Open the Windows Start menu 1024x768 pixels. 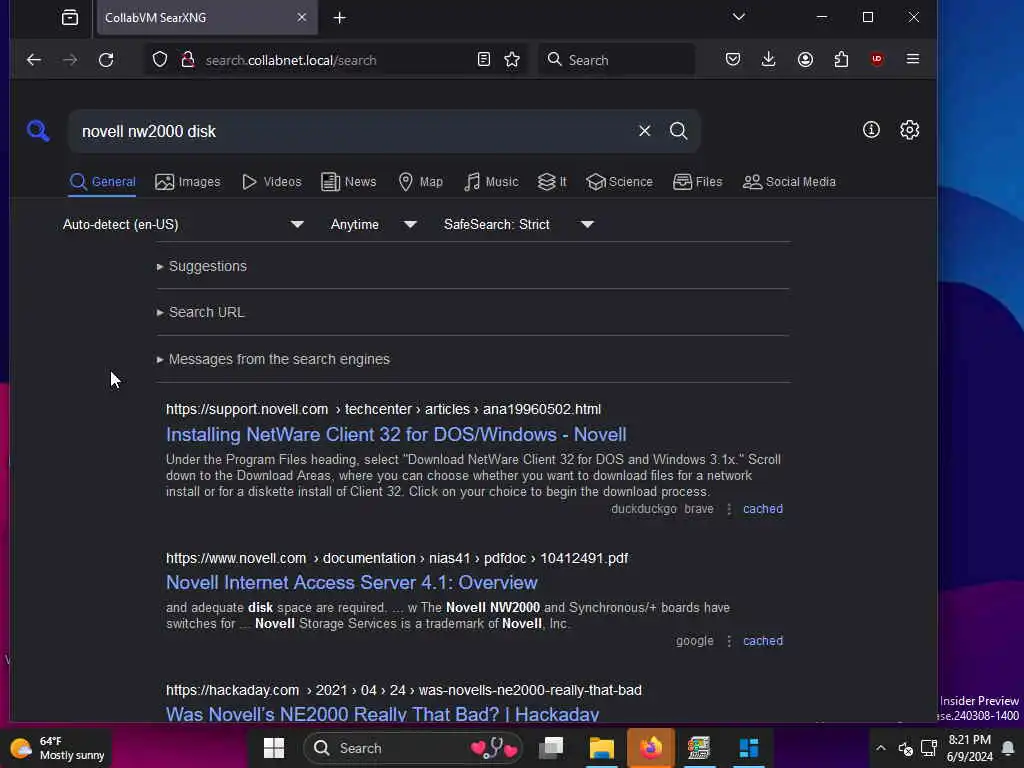274,748
